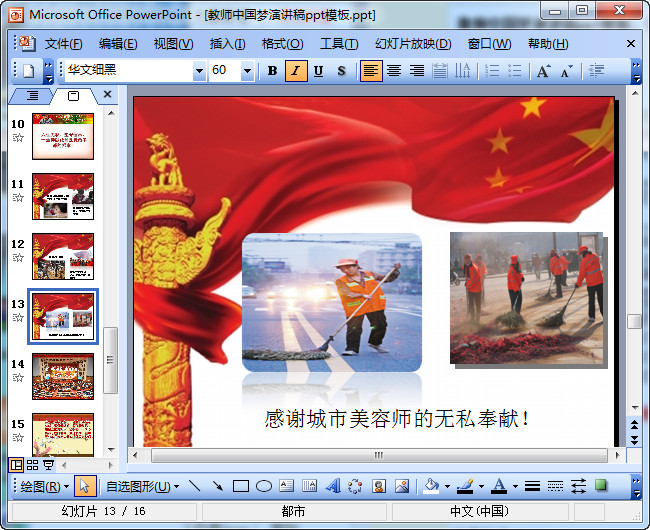This screenshot has height=530, width=650.
Task: Switch to the Slides thumbnail tab
Action: [x=73, y=96]
